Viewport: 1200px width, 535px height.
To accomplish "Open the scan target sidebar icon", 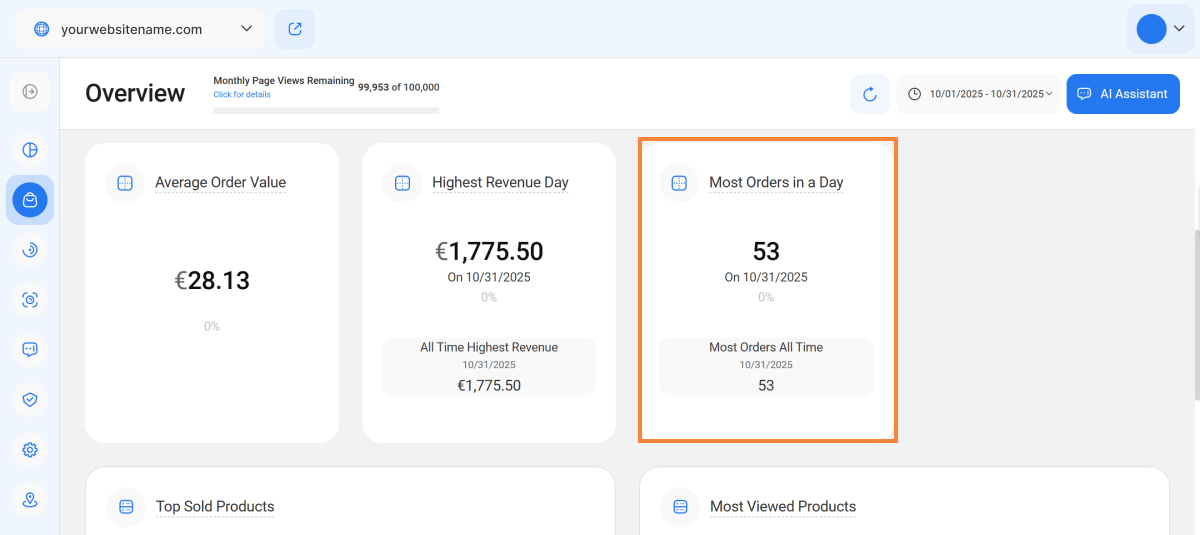I will pos(30,300).
